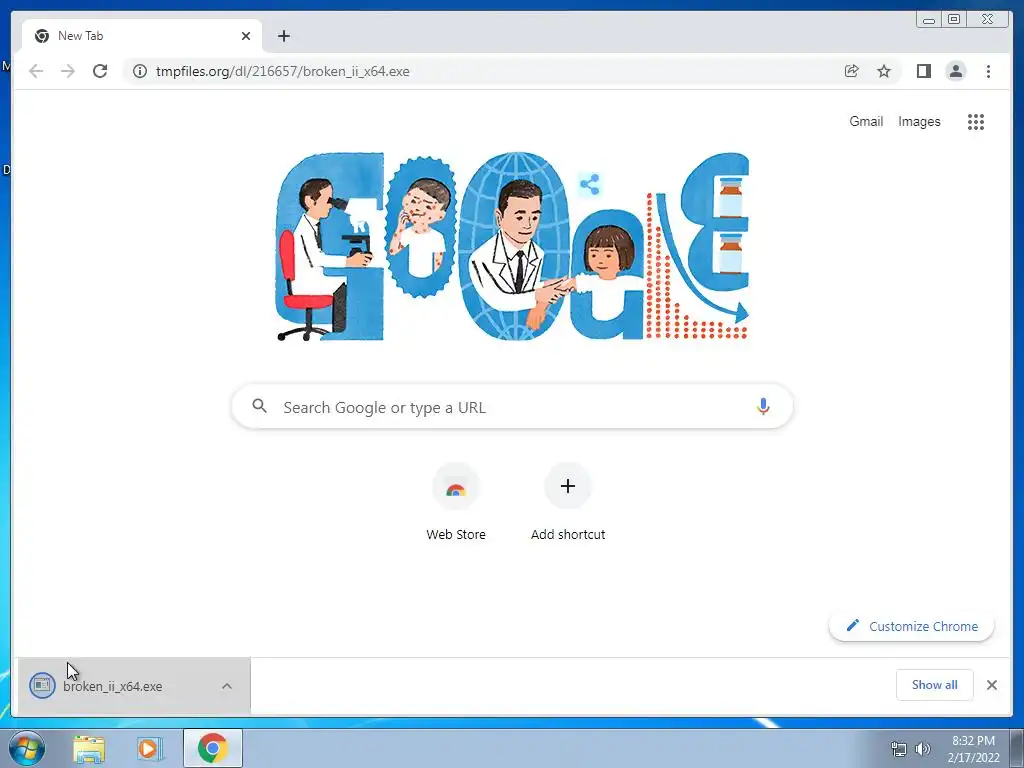The image size is (1024, 768).
Task: Open the Images link
Action: point(919,121)
